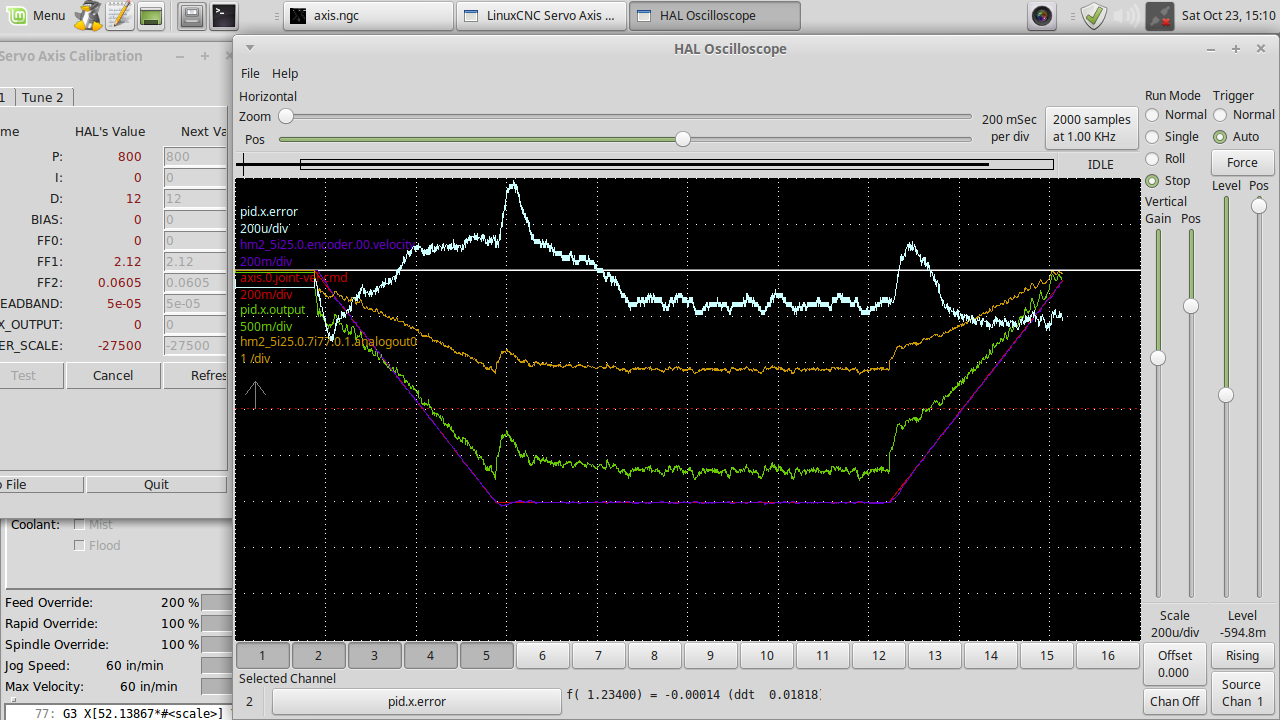The image size is (1280, 720).
Task: Click the Trigger Pos slider handle
Action: click(x=1258, y=206)
